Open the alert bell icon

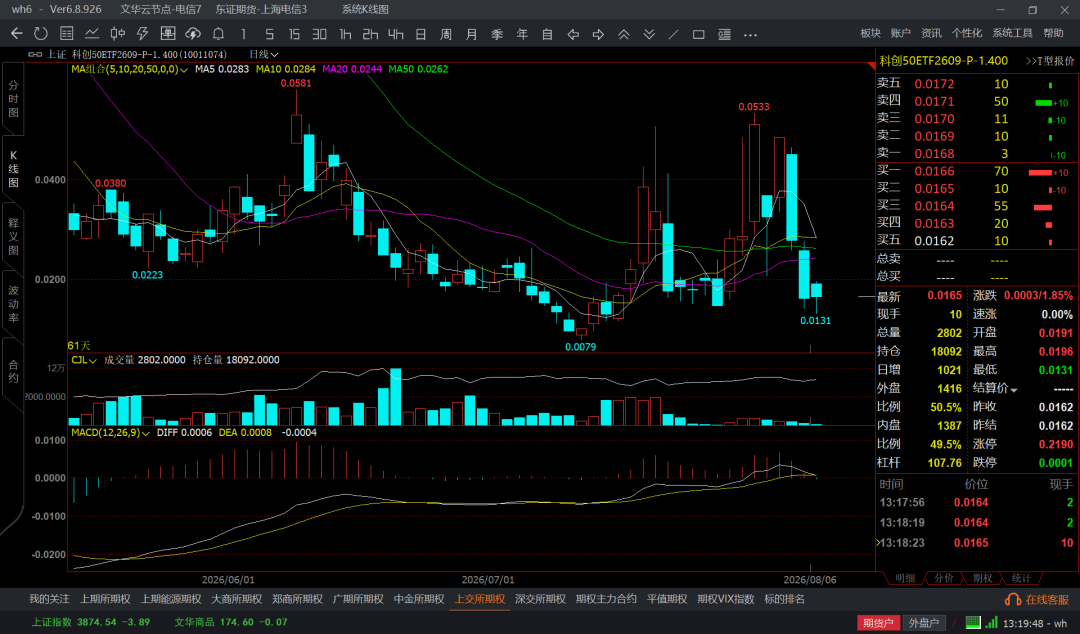click(218, 34)
